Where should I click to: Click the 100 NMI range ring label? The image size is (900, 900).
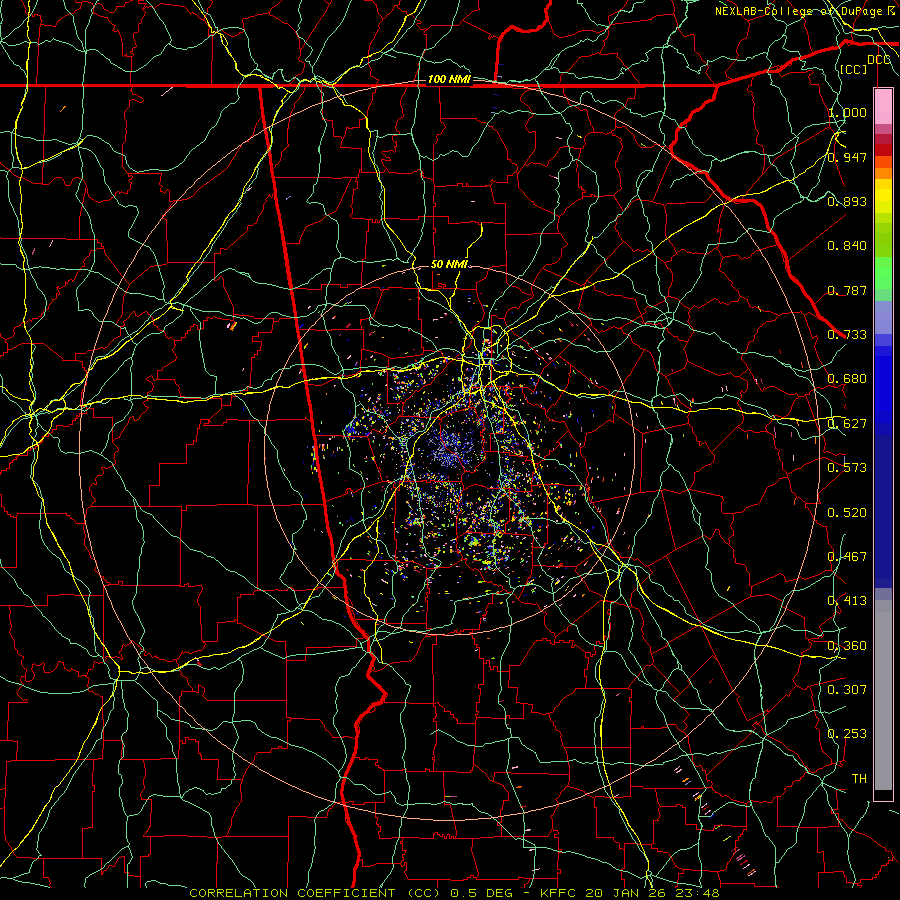(x=449, y=79)
